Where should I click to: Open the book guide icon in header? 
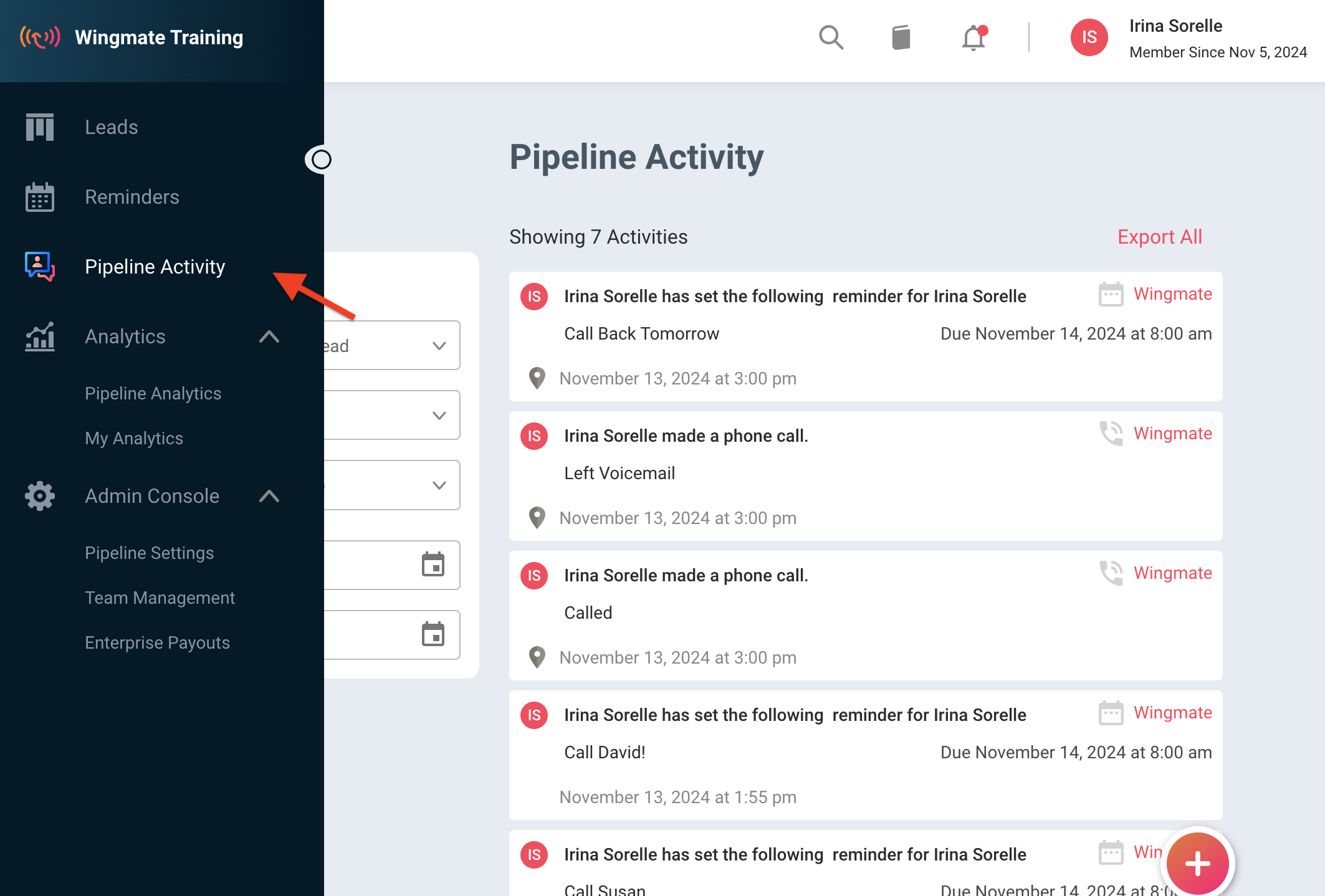point(901,37)
